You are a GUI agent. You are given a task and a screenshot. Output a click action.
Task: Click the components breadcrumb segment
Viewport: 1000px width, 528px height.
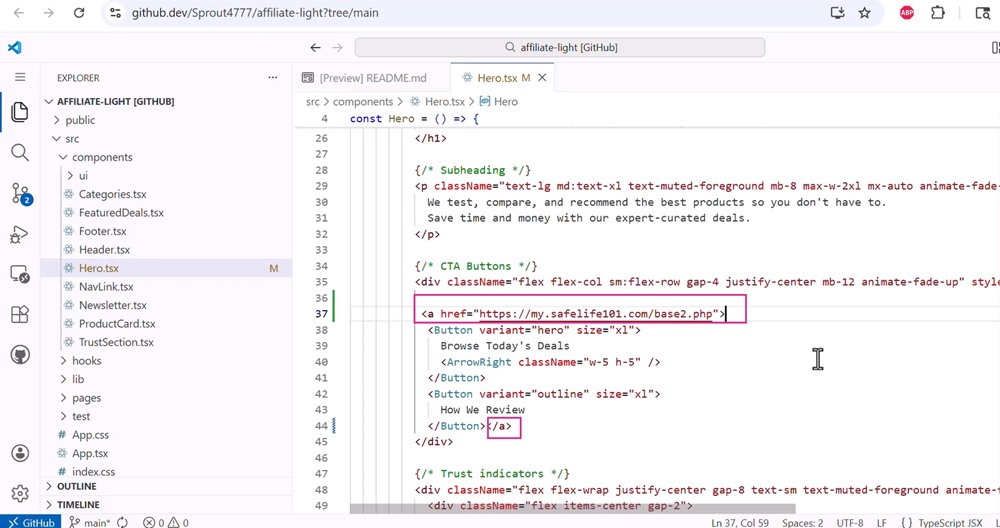pyautogui.click(x=363, y=101)
